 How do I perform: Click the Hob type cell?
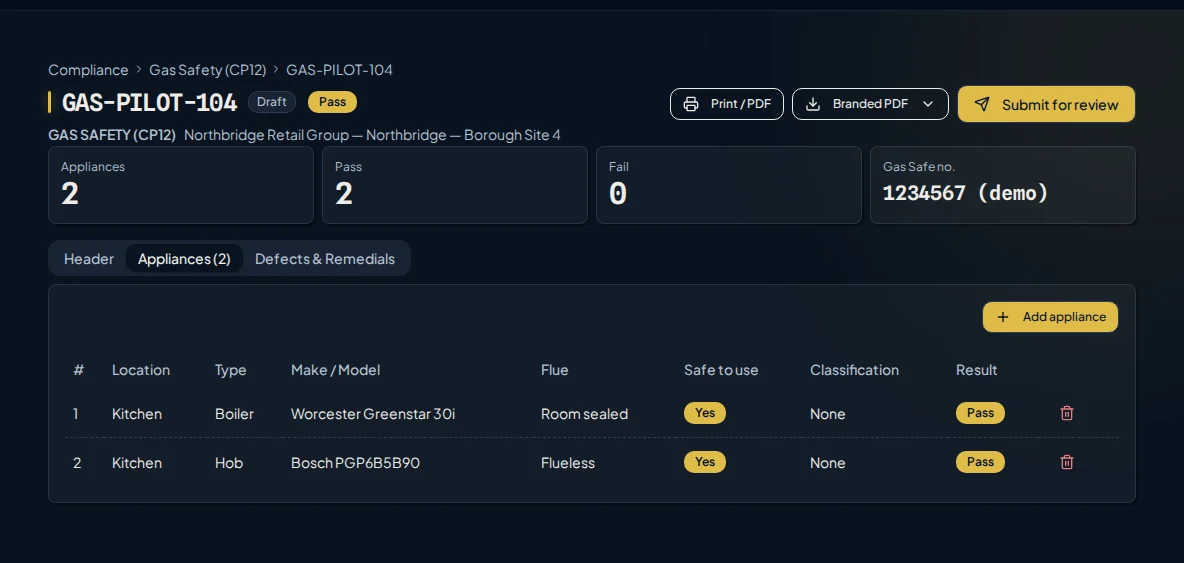pos(229,463)
